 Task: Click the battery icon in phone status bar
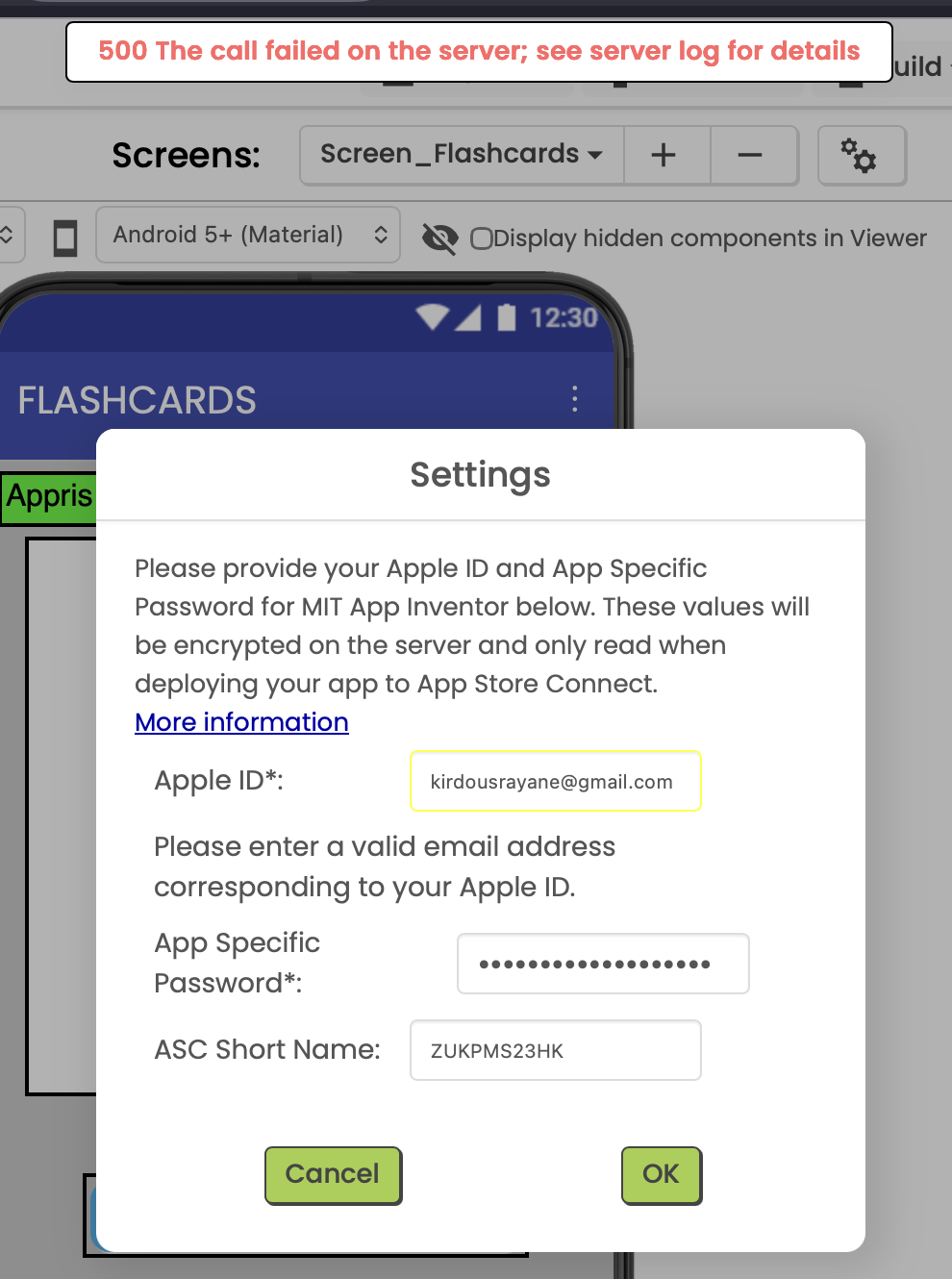507,316
